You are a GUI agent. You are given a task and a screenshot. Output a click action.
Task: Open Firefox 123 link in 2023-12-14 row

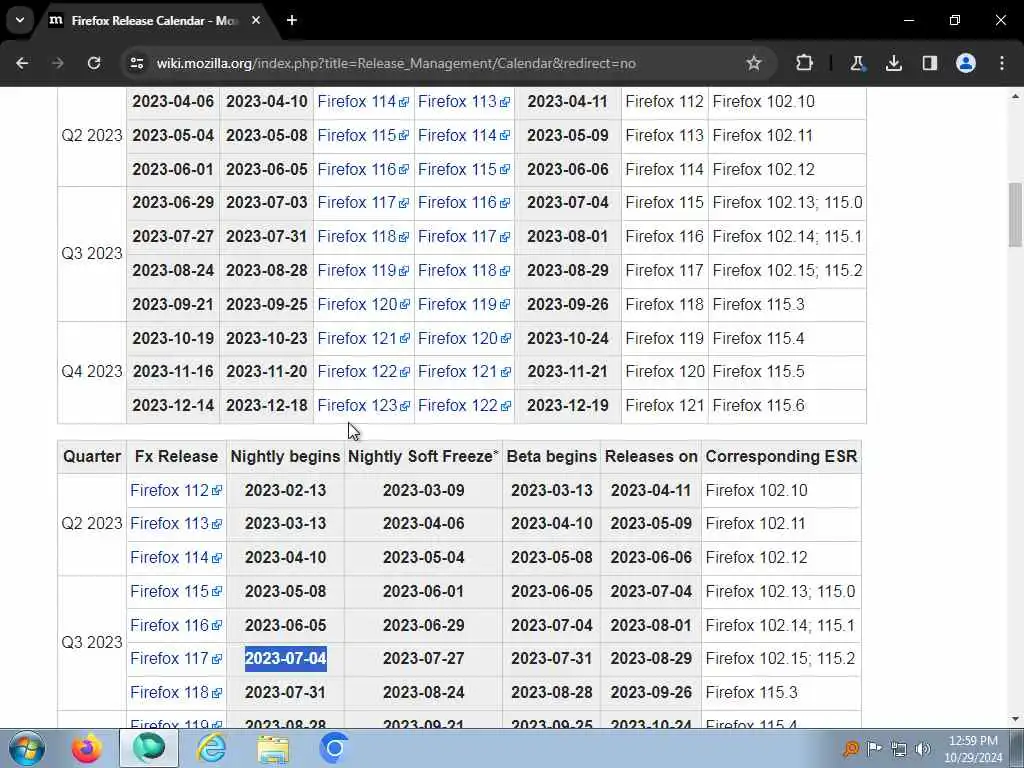click(363, 406)
